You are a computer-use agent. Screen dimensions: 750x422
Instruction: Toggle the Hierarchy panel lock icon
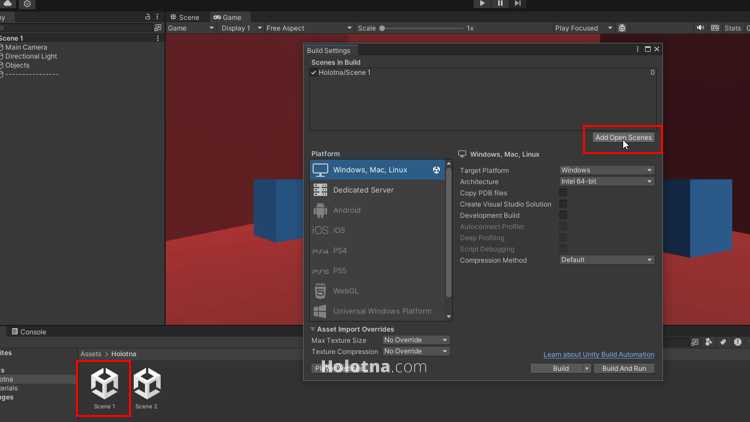[x=147, y=17]
